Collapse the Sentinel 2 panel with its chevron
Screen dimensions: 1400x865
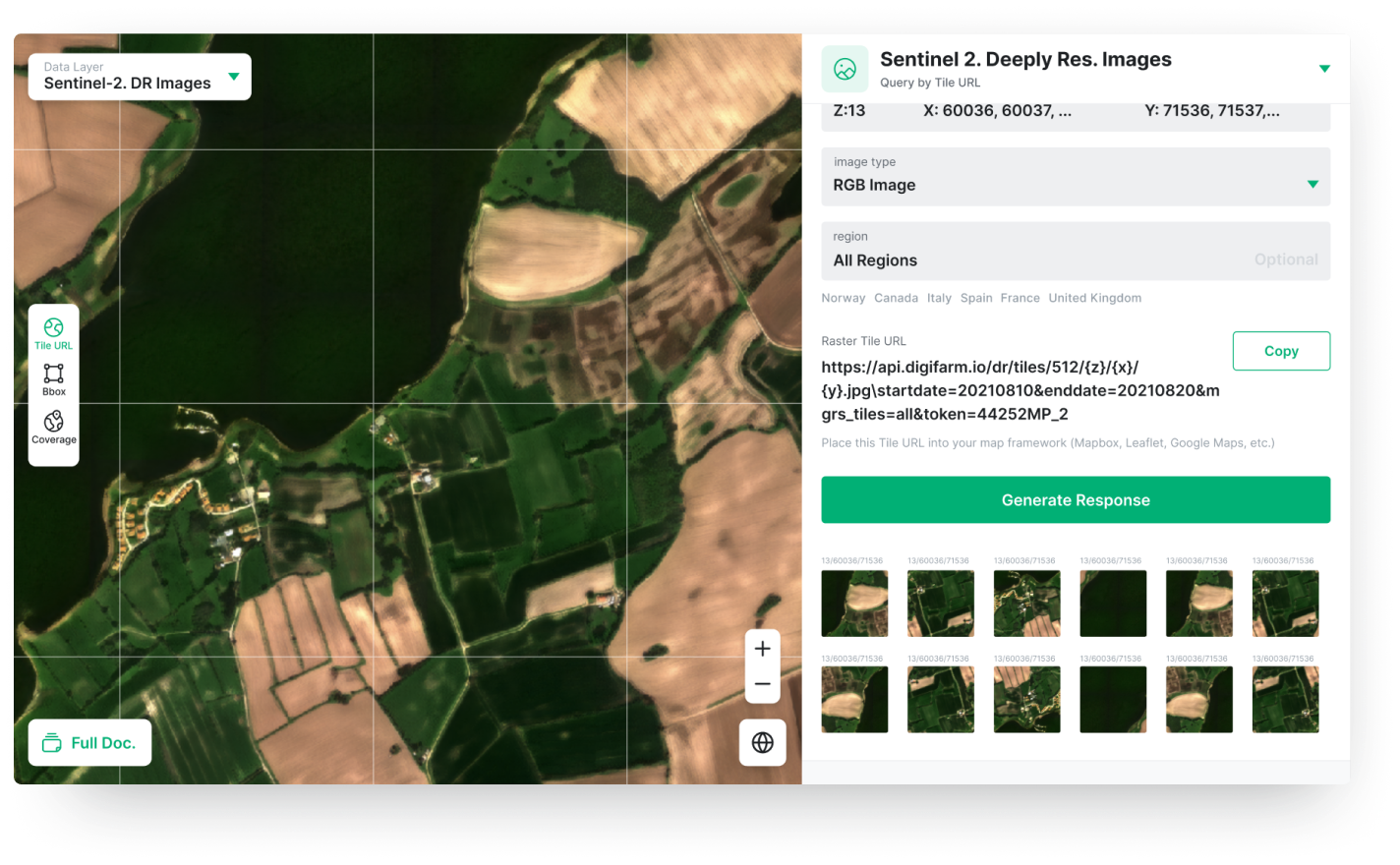[x=1325, y=69]
